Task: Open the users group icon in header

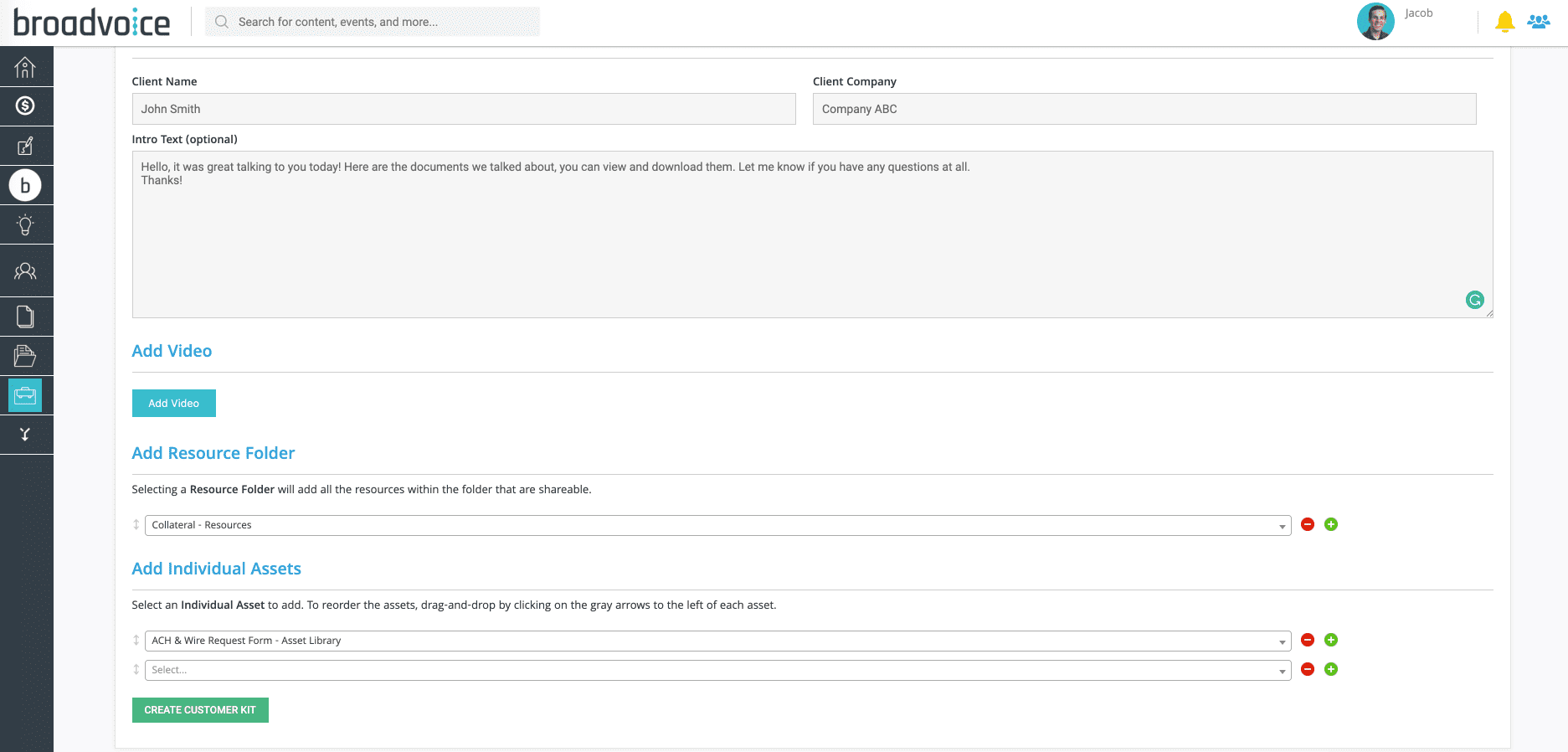Action: tap(1538, 22)
